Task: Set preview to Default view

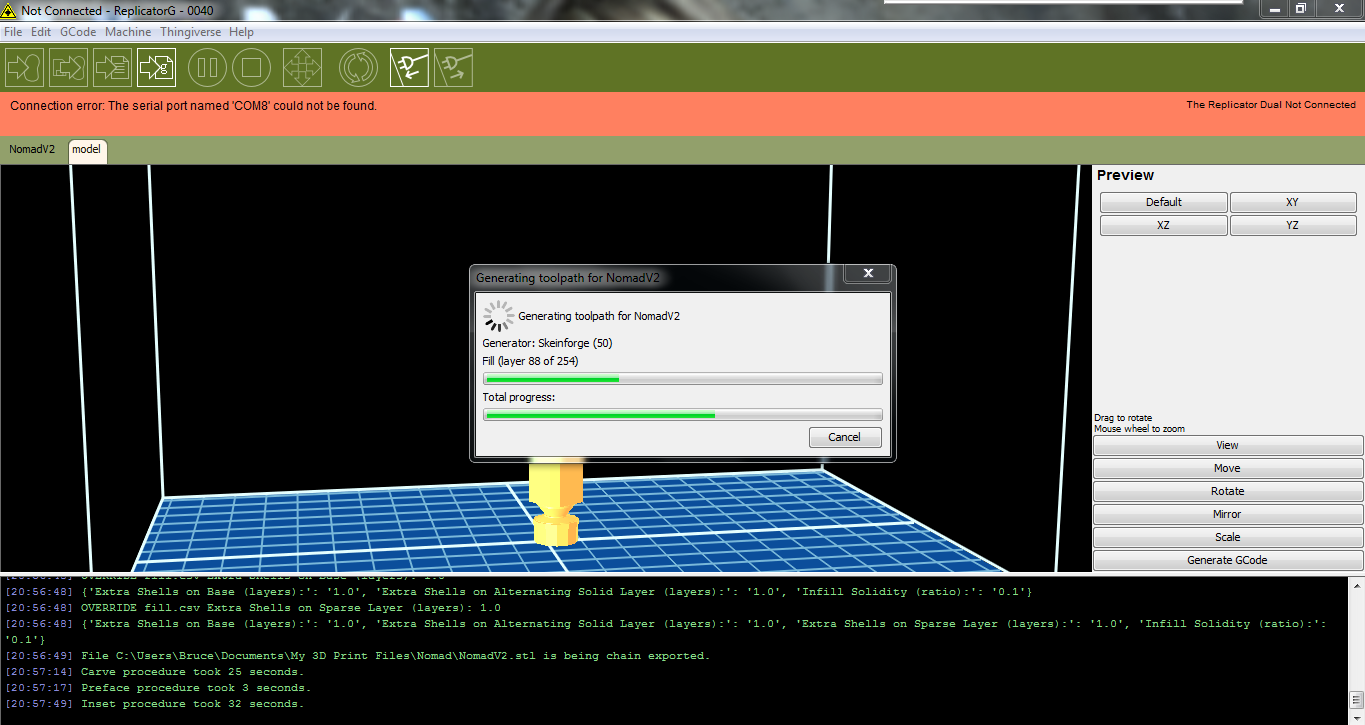Action: coord(1164,202)
